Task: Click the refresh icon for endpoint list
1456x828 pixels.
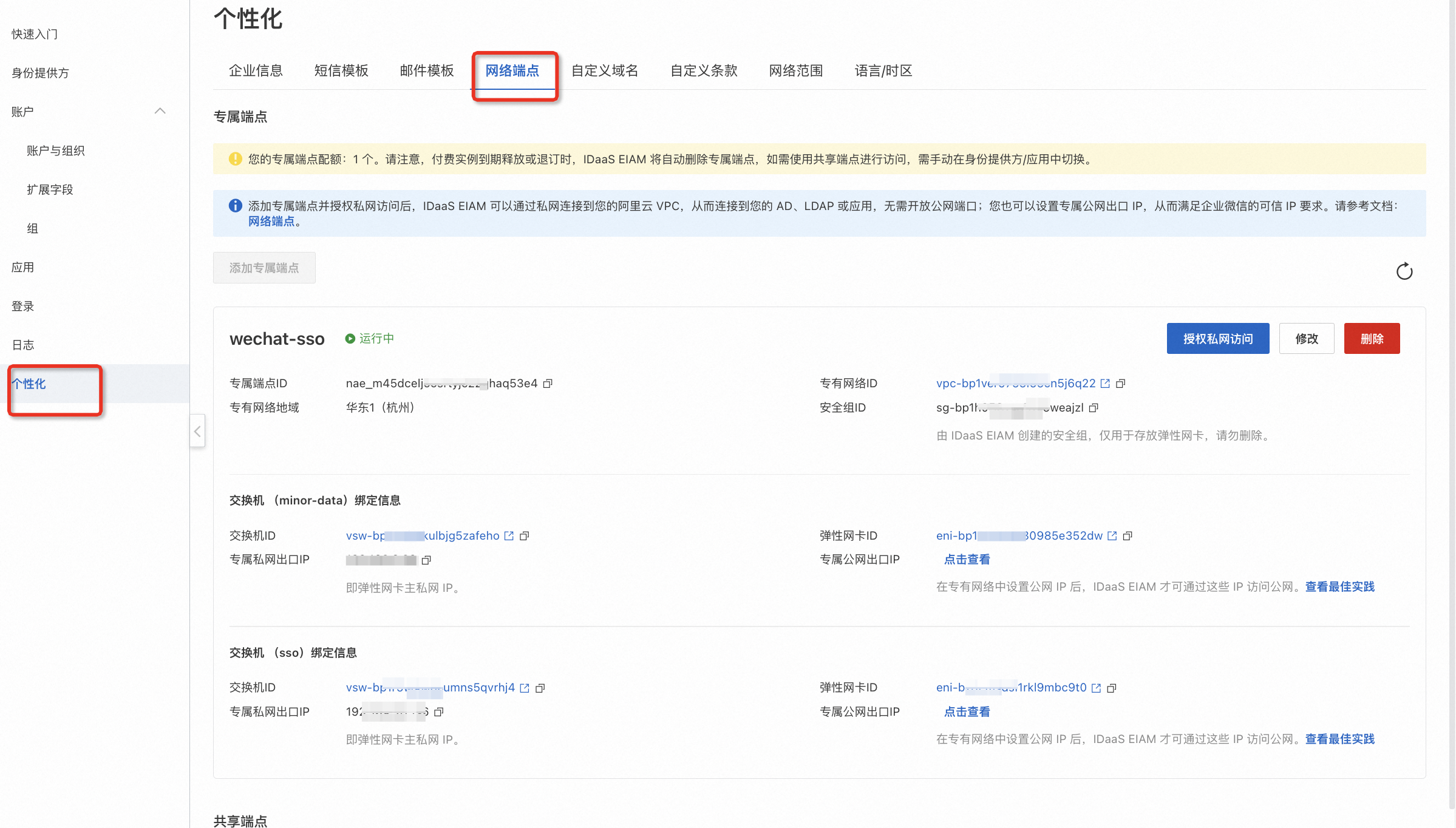Action: (1404, 271)
